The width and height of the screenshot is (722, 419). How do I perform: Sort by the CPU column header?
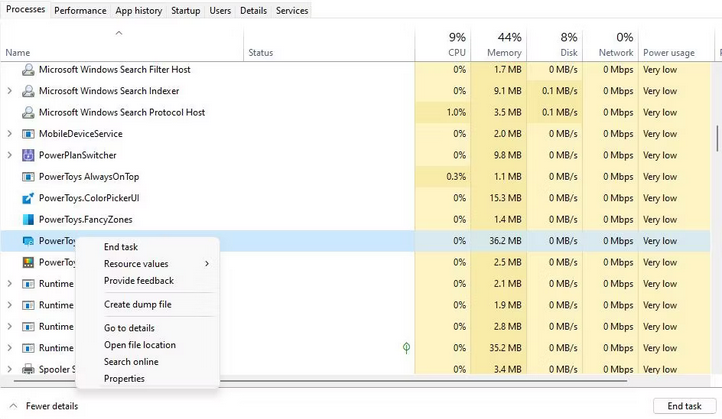(x=443, y=45)
